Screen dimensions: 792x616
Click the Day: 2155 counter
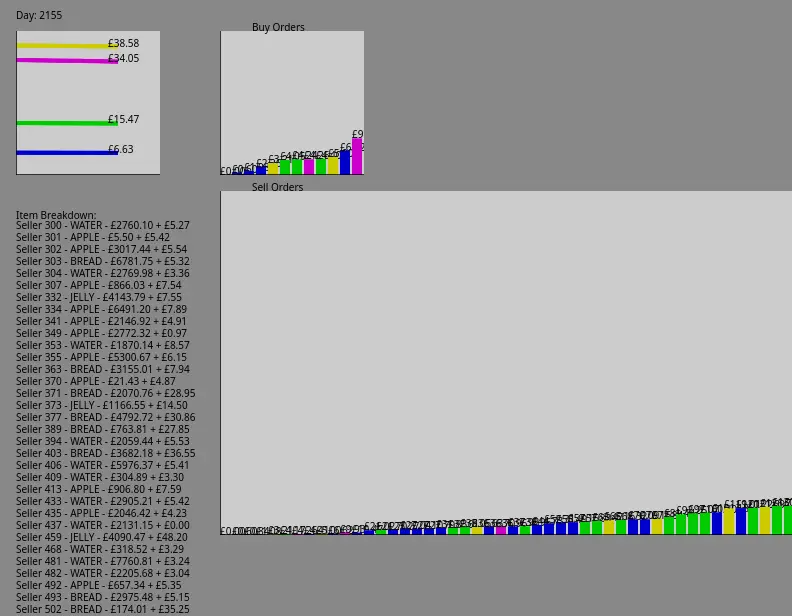pyautogui.click(x=39, y=16)
